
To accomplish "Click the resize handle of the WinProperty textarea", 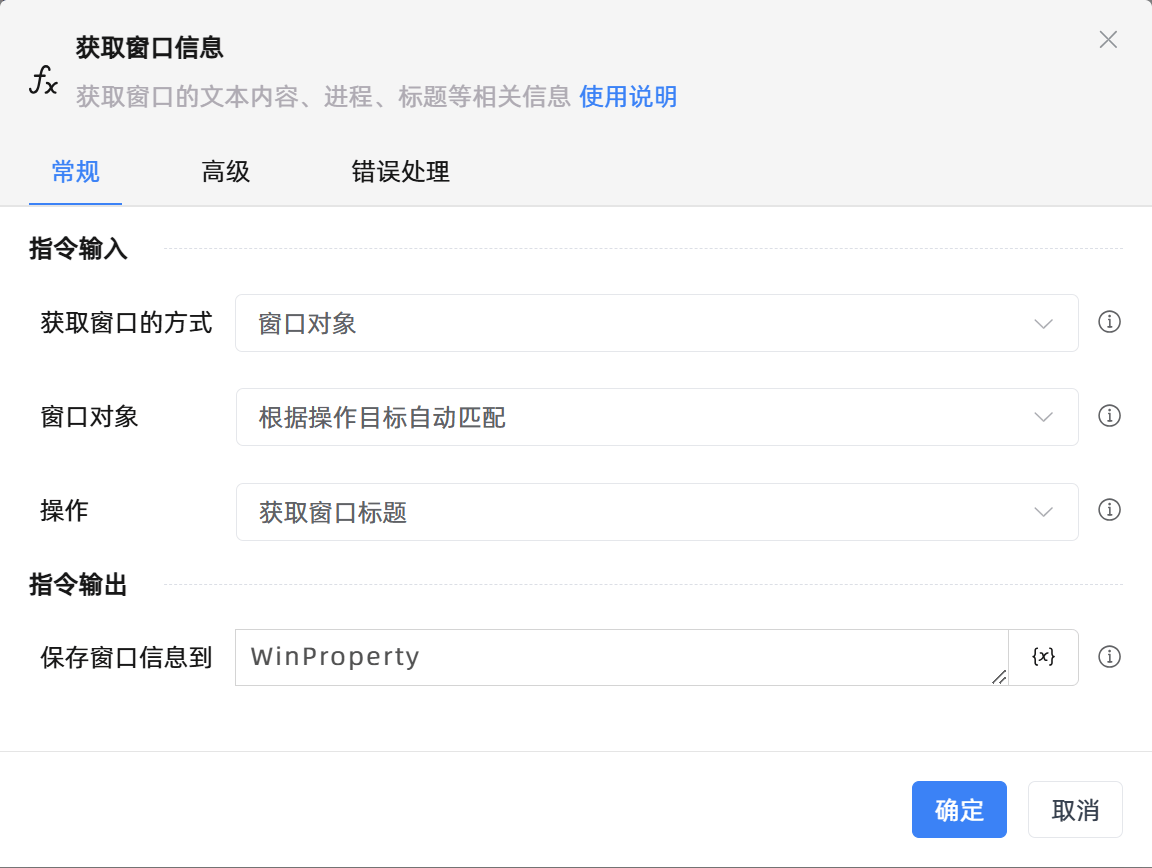I will click(999, 678).
